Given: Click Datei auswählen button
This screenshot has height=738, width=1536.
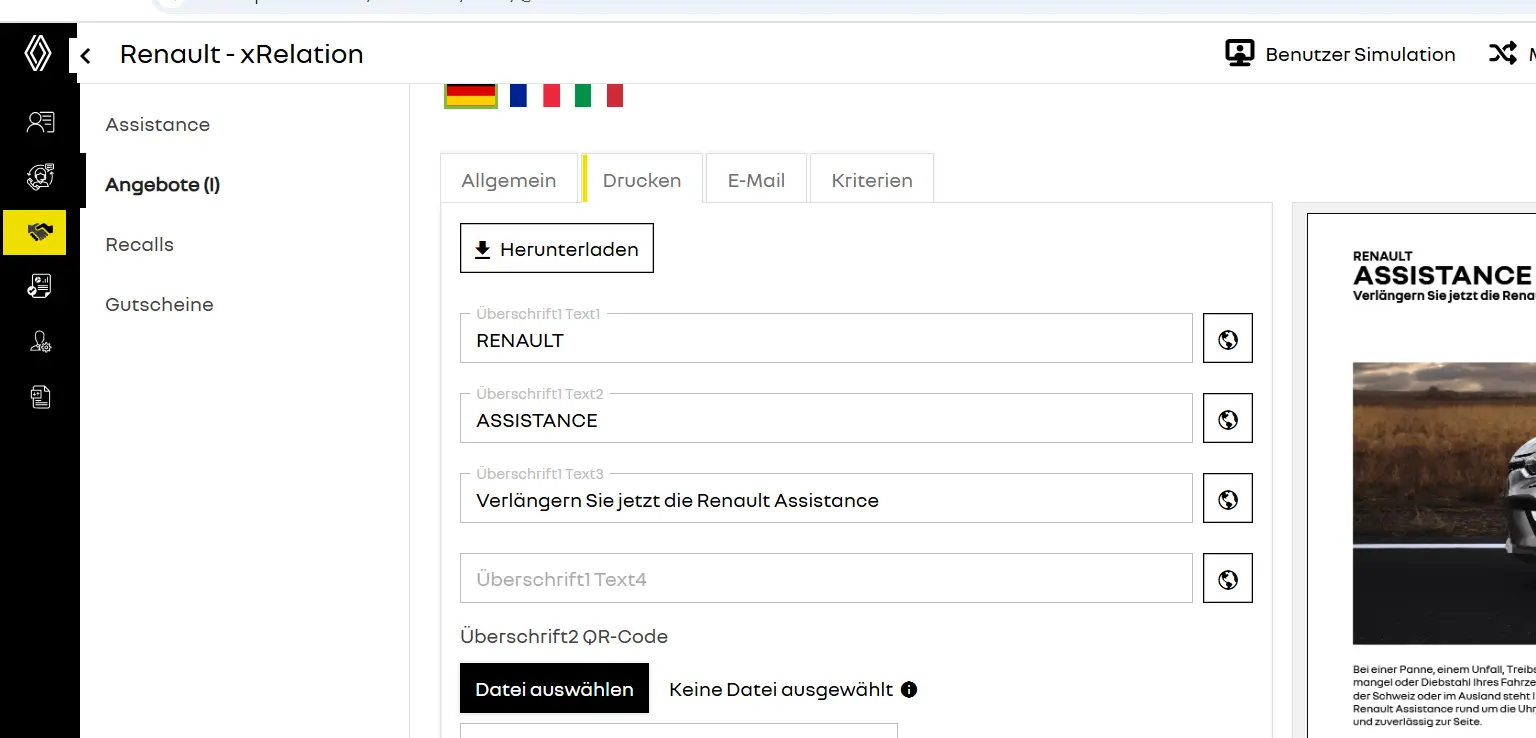Looking at the screenshot, I should click(x=555, y=689).
